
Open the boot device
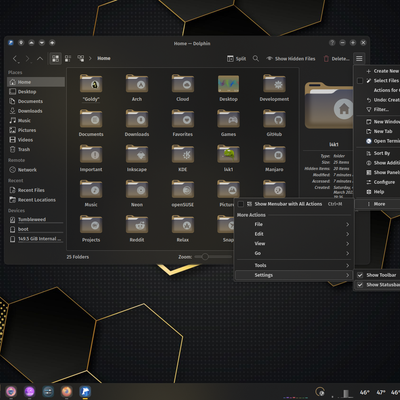[36, 229]
